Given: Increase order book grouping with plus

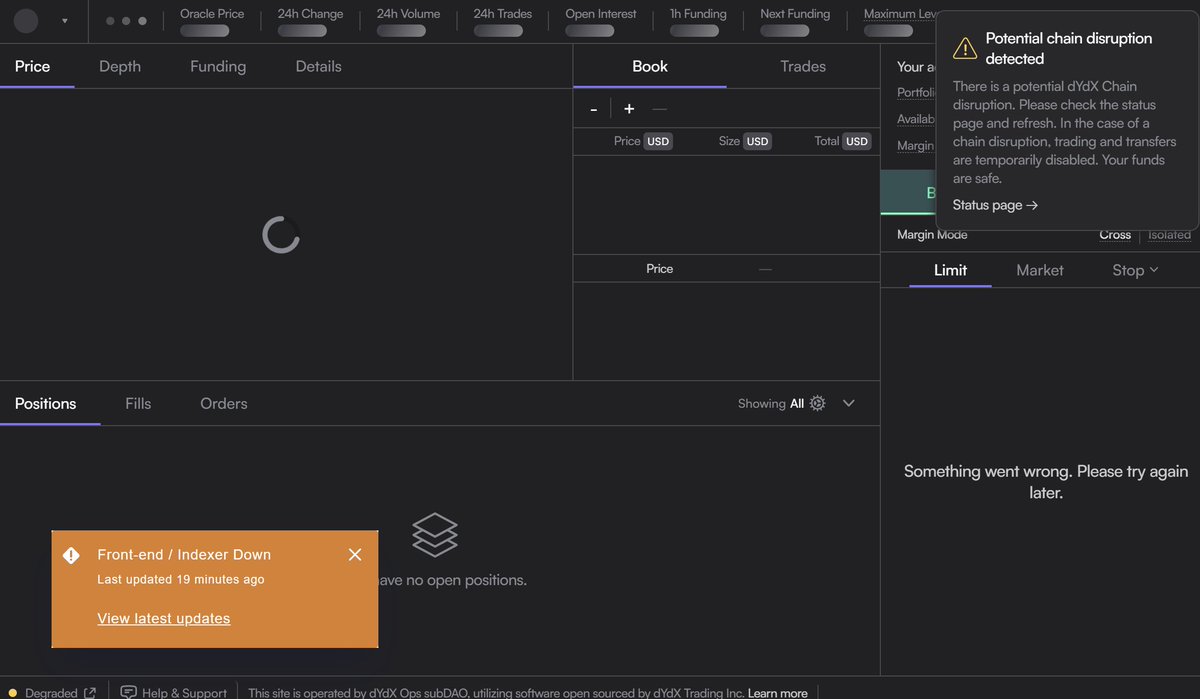Looking at the screenshot, I should 629,109.
